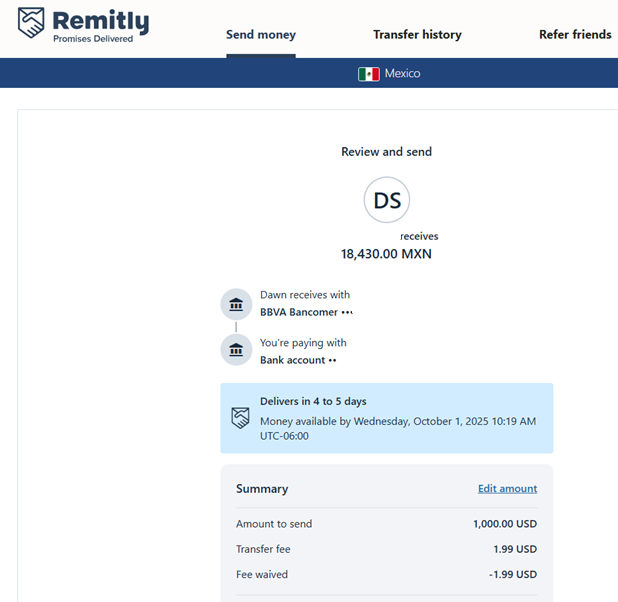Image resolution: width=618 pixels, height=602 pixels.
Task: Go to the Refer friends tab
Action: tap(575, 35)
